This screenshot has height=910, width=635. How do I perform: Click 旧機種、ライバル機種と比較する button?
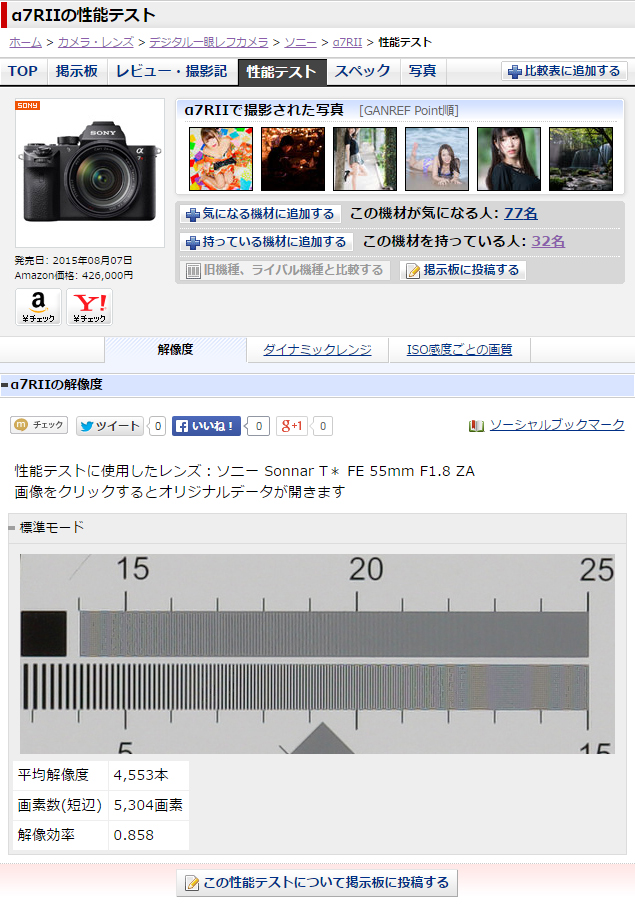click(285, 270)
